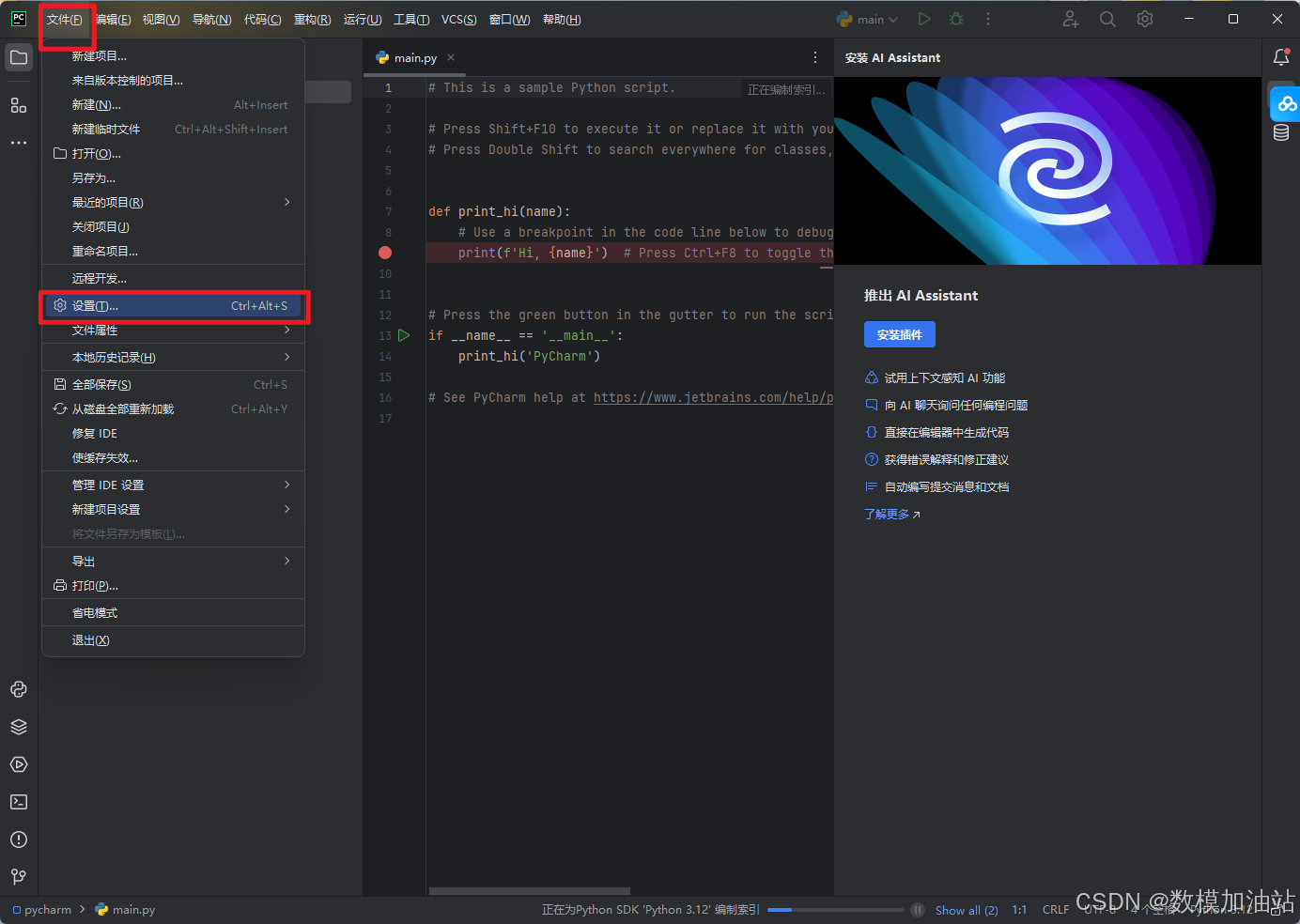Toggle breakpoint on line 9 red dot
Image resolution: width=1300 pixels, height=924 pixels.
[385, 253]
